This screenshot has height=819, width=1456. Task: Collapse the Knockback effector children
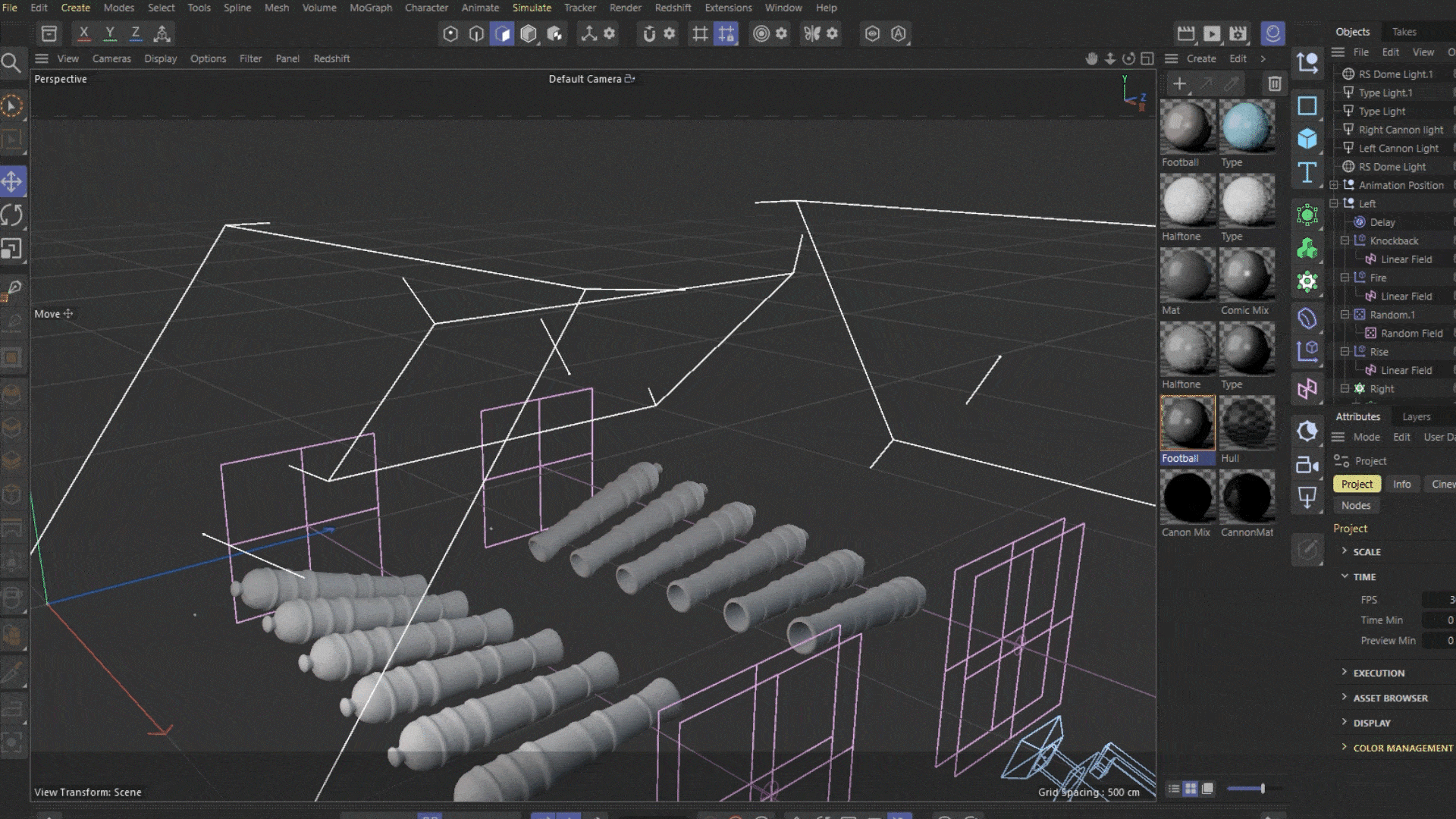pos(1345,240)
